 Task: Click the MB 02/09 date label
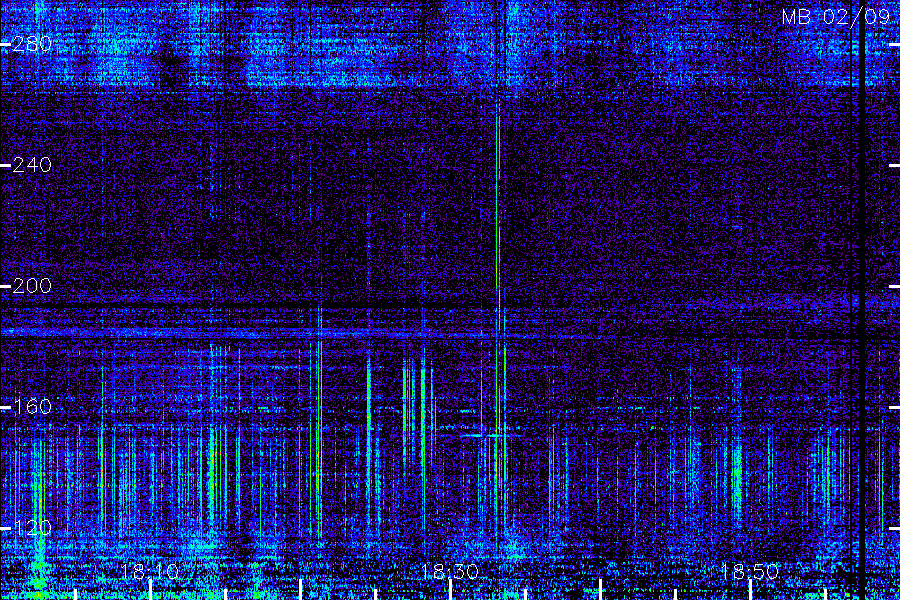(836, 17)
